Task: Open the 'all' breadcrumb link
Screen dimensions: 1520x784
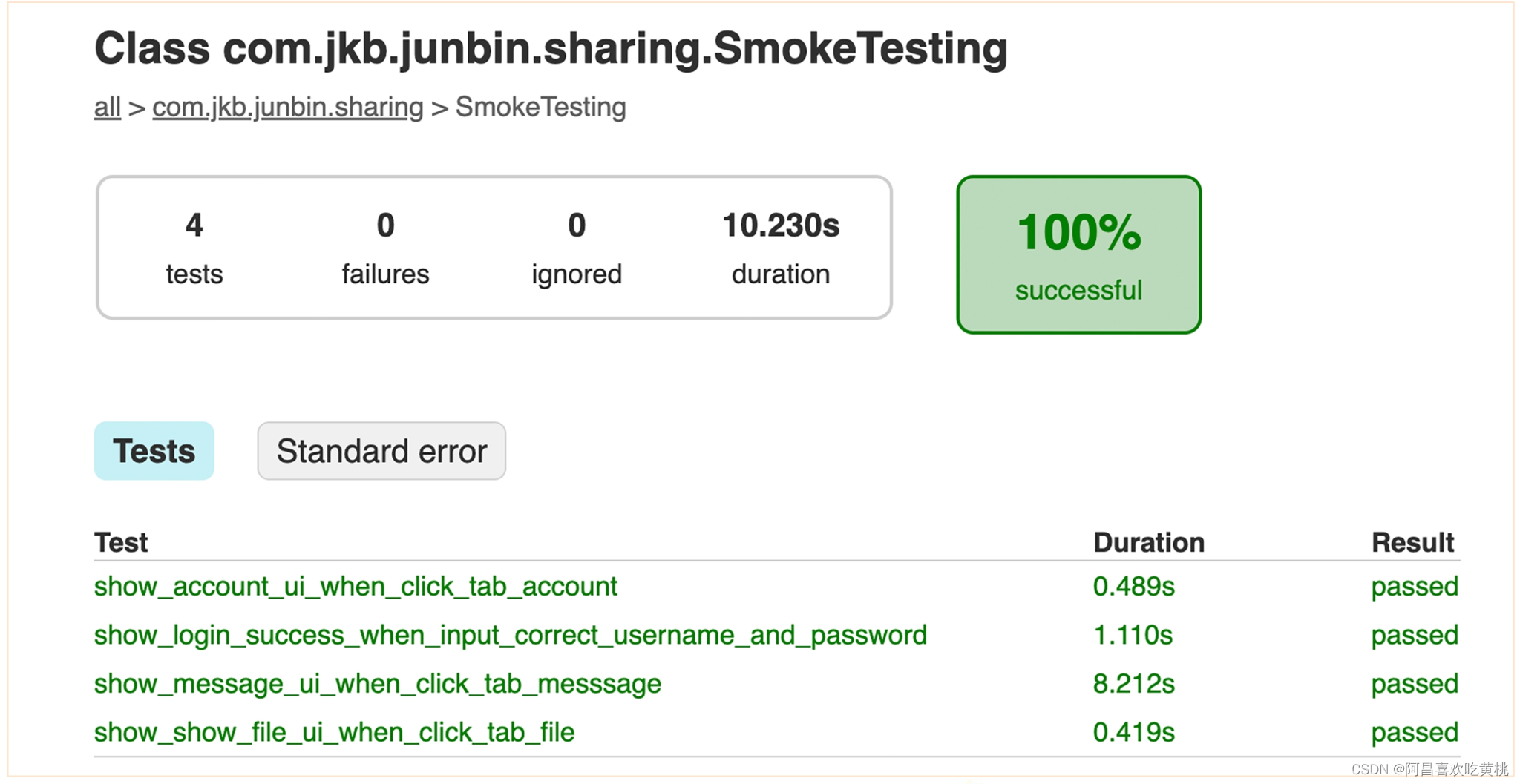Action: [x=107, y=108]
